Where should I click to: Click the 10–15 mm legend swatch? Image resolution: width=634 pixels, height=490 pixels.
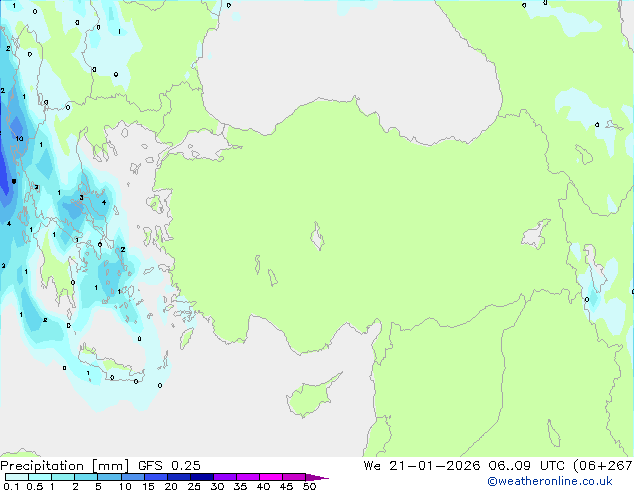click(132, 477)
